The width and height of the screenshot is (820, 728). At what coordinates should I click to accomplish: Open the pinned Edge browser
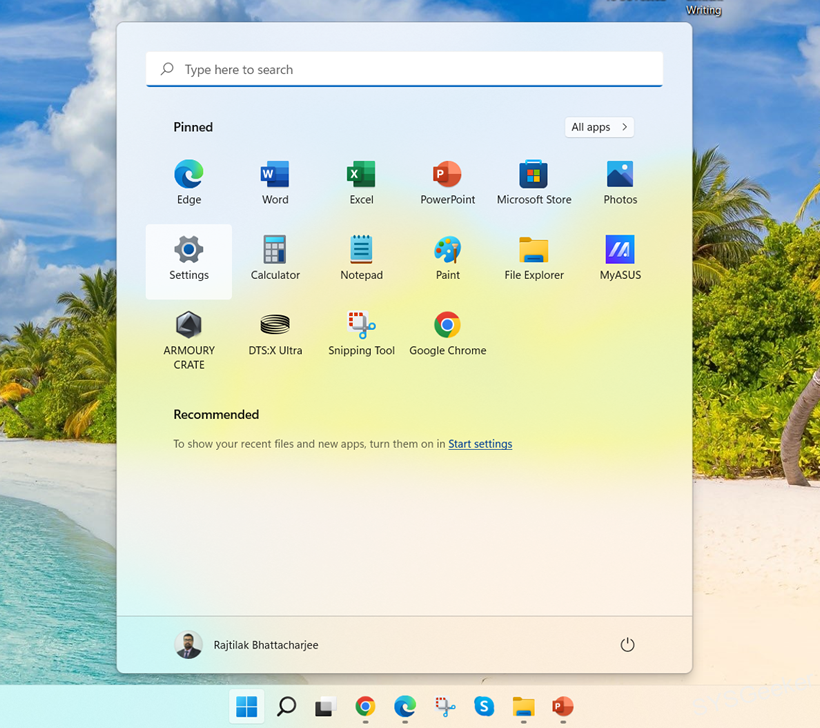[189, 183]
